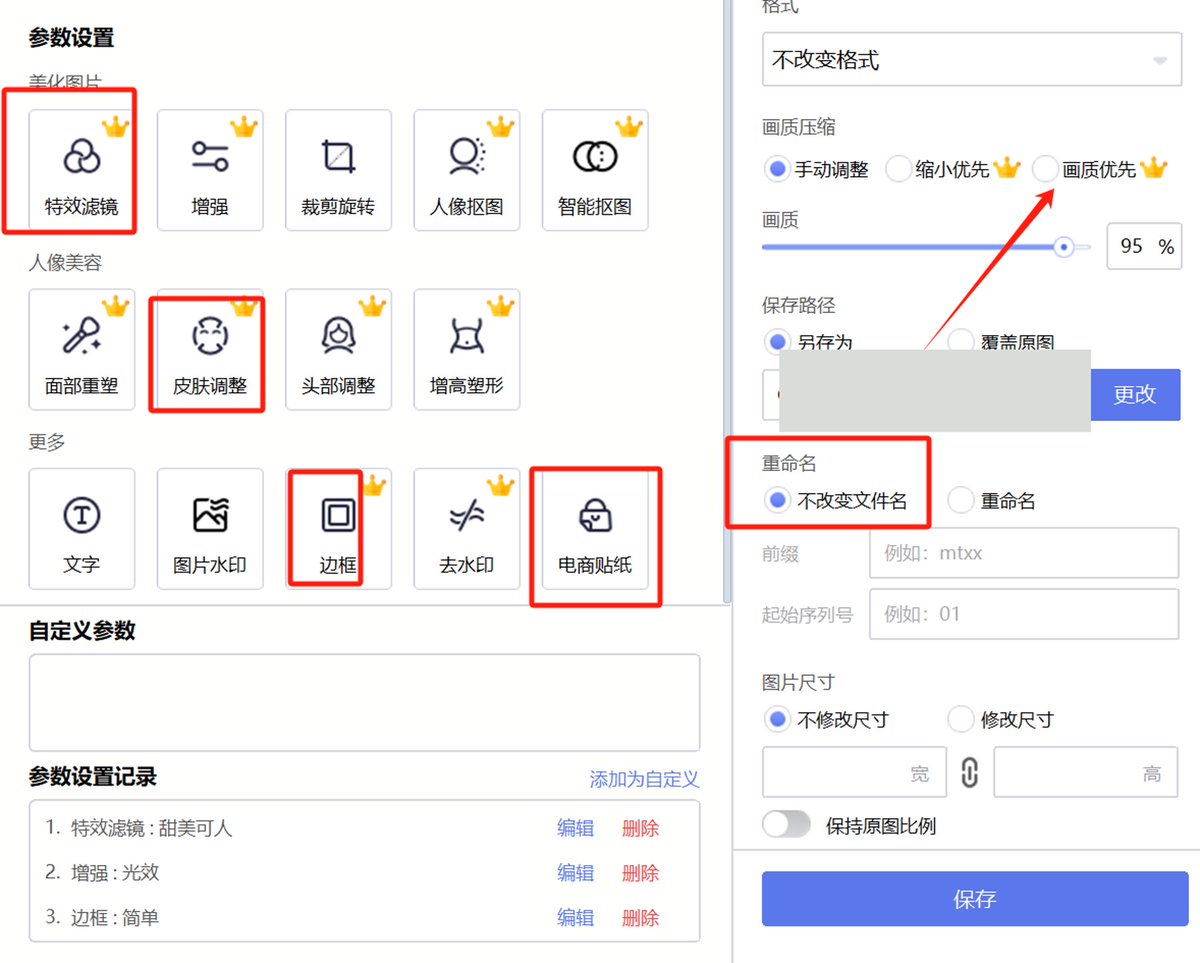Click the 参数设置记录 heading
This screenshot has width=1200, height=963.
(92, 777)
